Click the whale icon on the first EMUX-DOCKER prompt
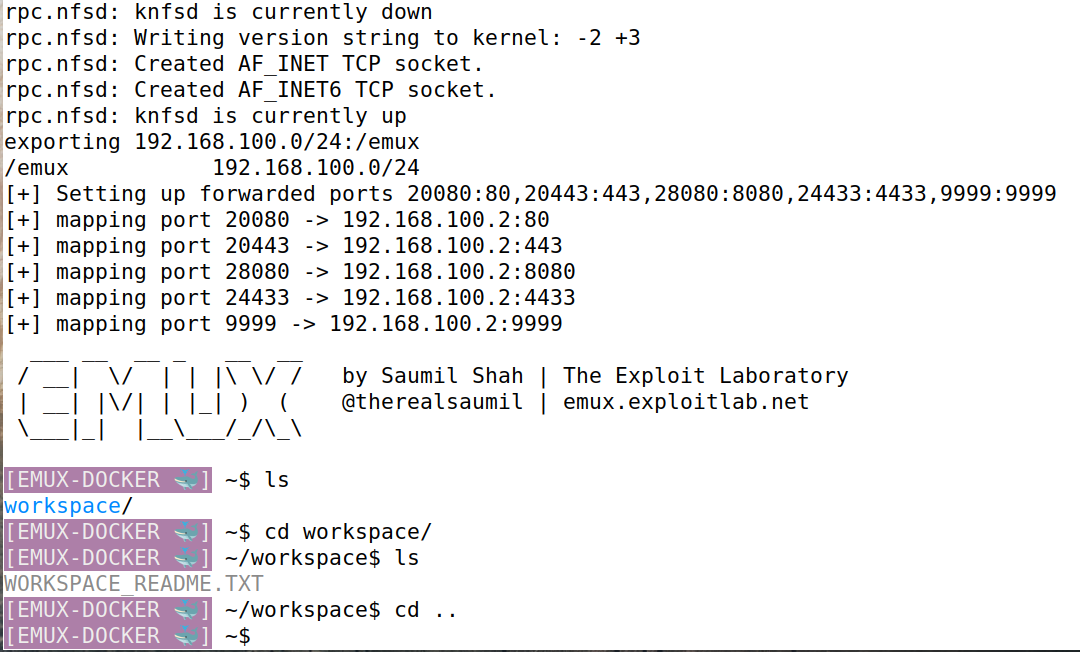This screenshot has width=1080, height=652. point(186,480)
